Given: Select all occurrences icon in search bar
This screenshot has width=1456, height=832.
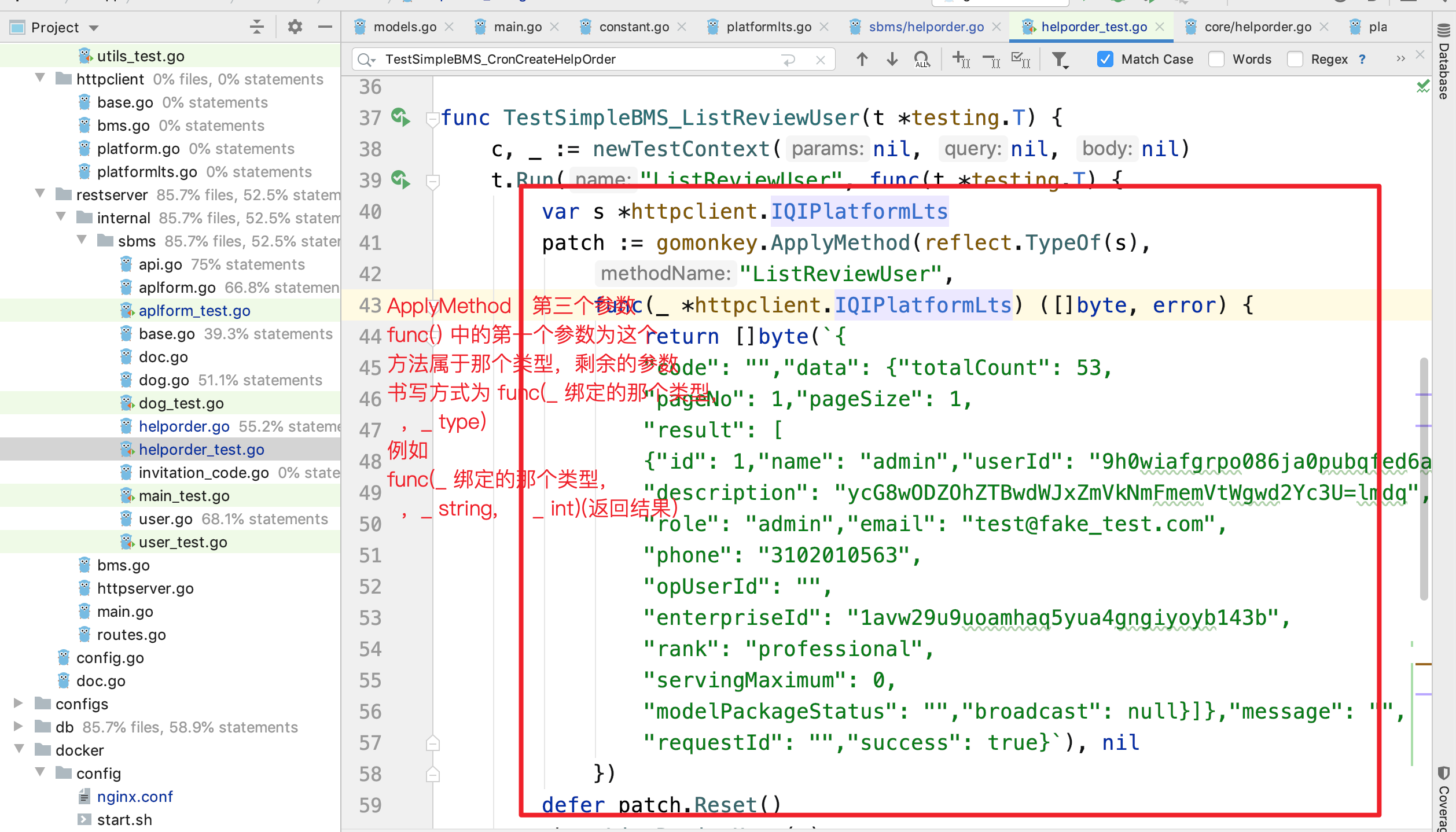Looking at the screenshot, I should point(1021,59).
